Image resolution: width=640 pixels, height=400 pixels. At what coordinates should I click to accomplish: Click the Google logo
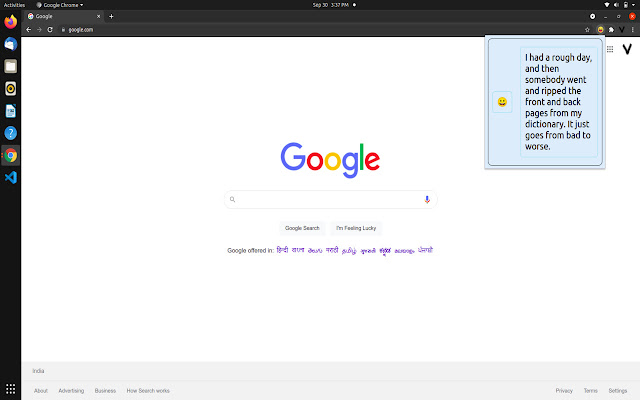[x=330, y=160]
